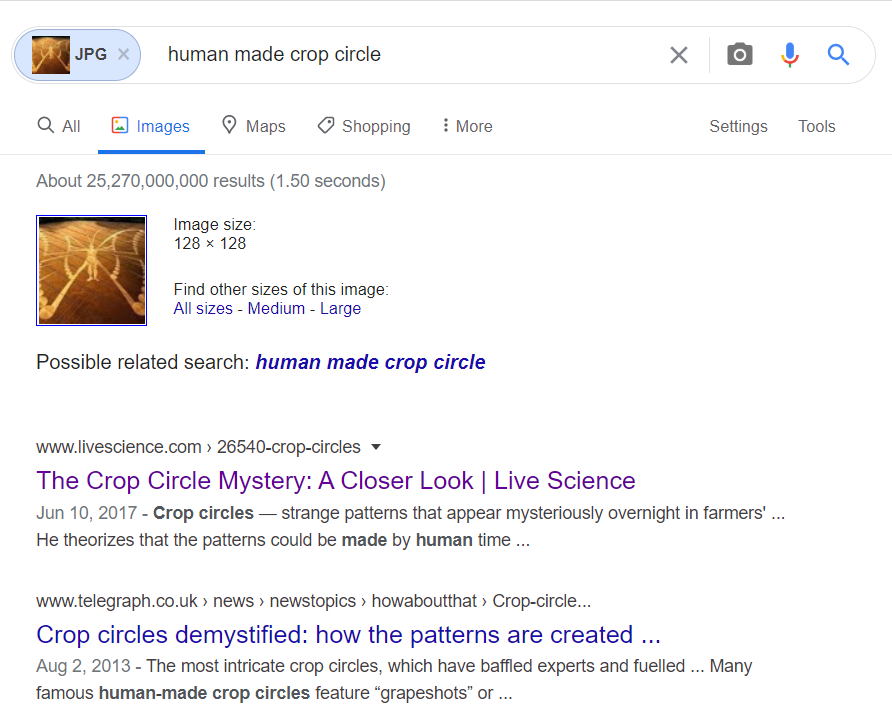Click the map pin icon on Maps tab

(229, 125)
